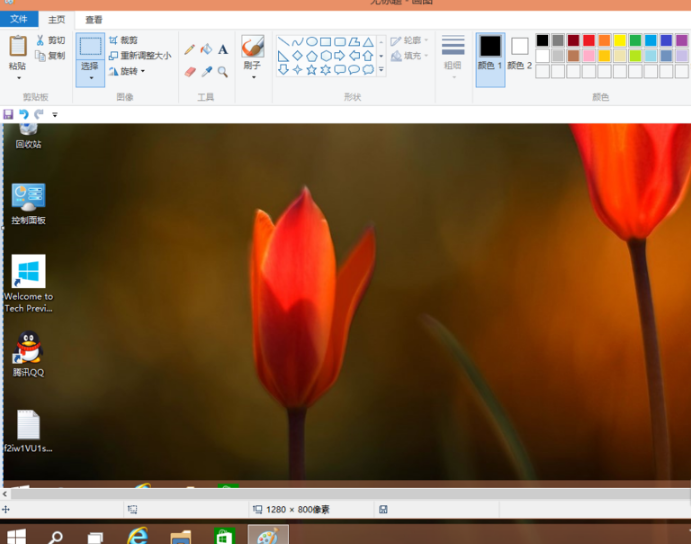Toggle 颜色 2 (Color 2) as active color
This screenshot has height=544, width=691.
click(520, 58)
